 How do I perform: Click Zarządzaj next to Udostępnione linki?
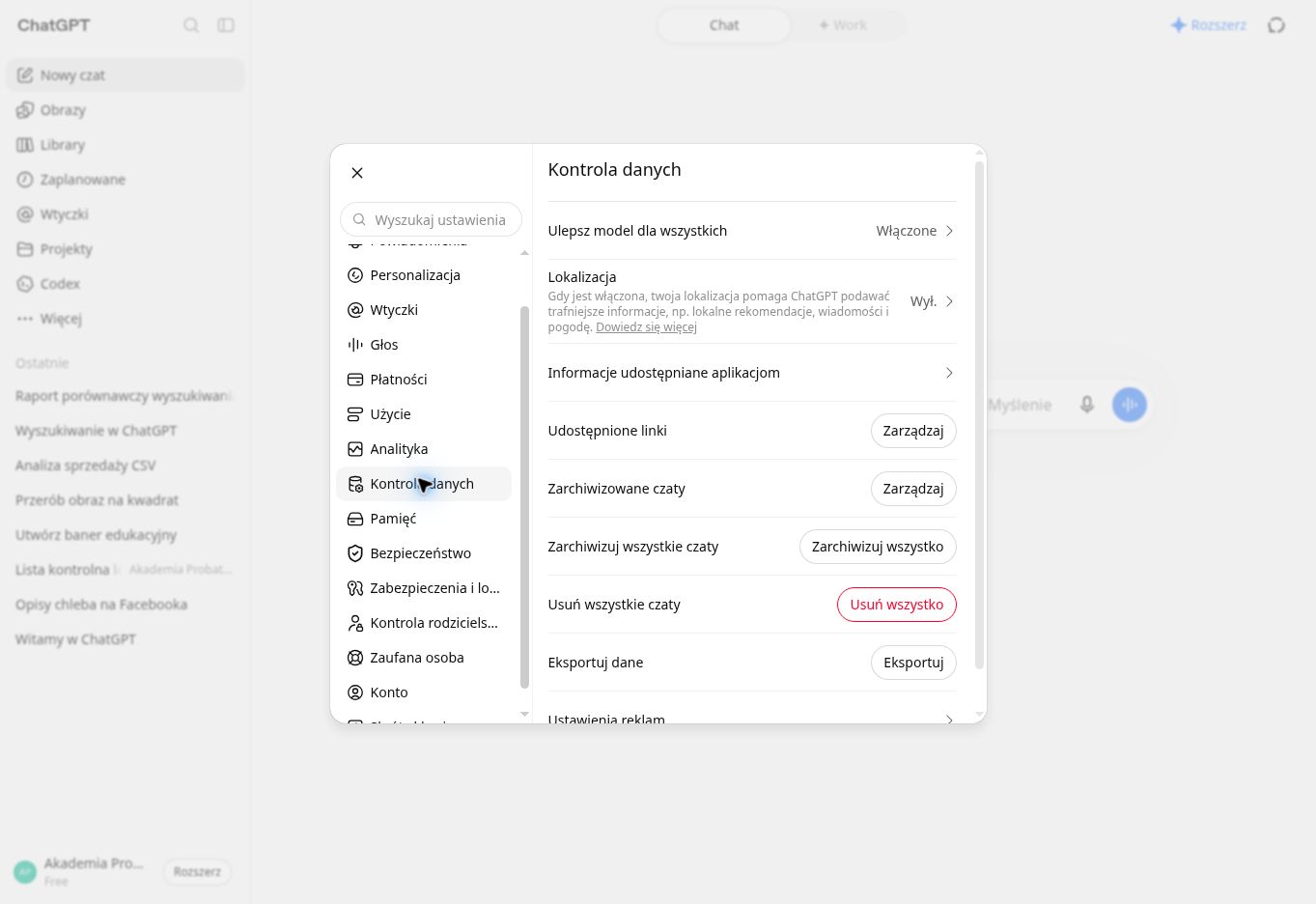[x=913, y=431]
